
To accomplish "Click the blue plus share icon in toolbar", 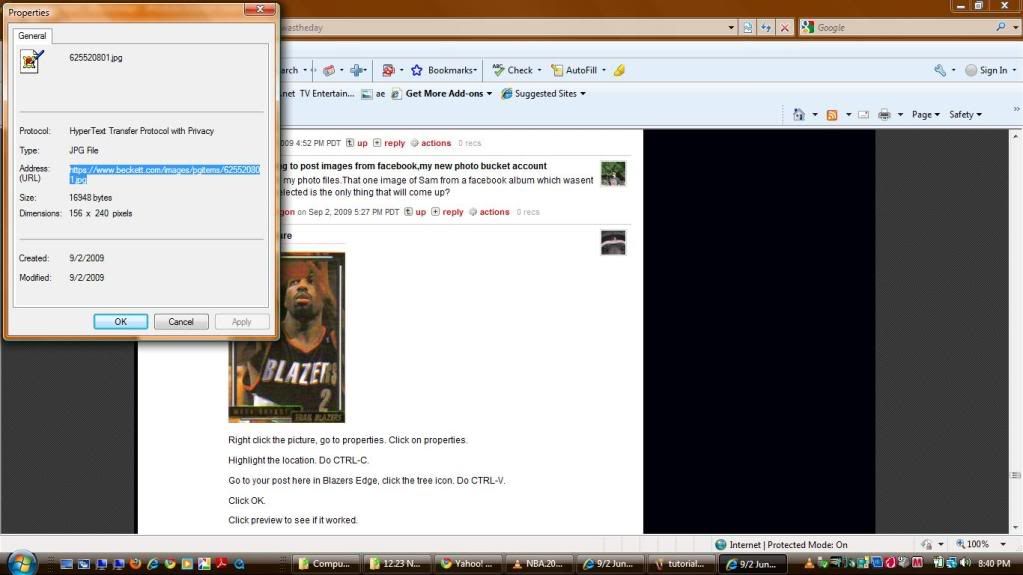I will point(356,70).
